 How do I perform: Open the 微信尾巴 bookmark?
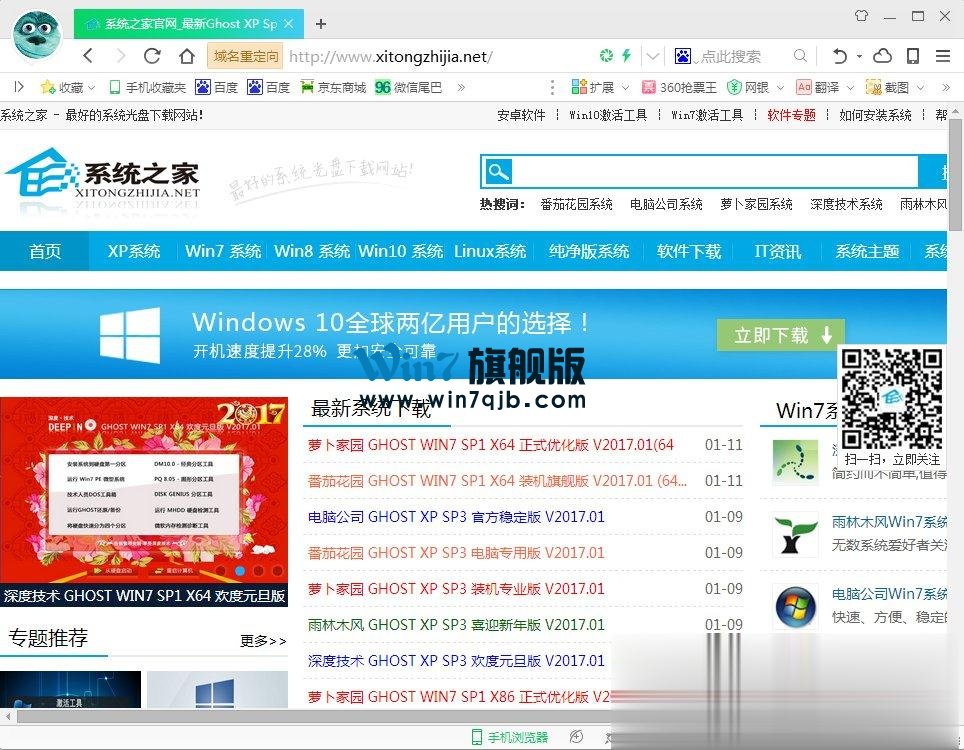coord(409,87)
